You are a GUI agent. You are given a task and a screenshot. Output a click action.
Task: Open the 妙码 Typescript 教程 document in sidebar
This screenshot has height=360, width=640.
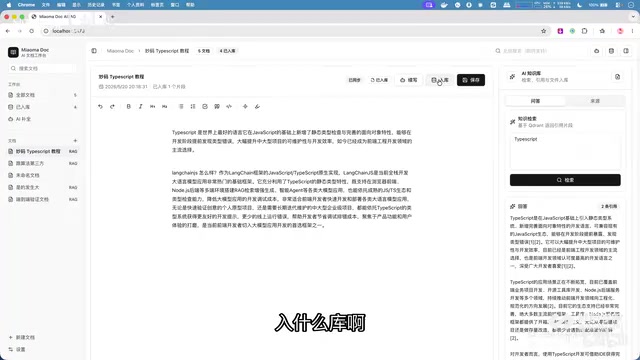[x=42, y=151]
